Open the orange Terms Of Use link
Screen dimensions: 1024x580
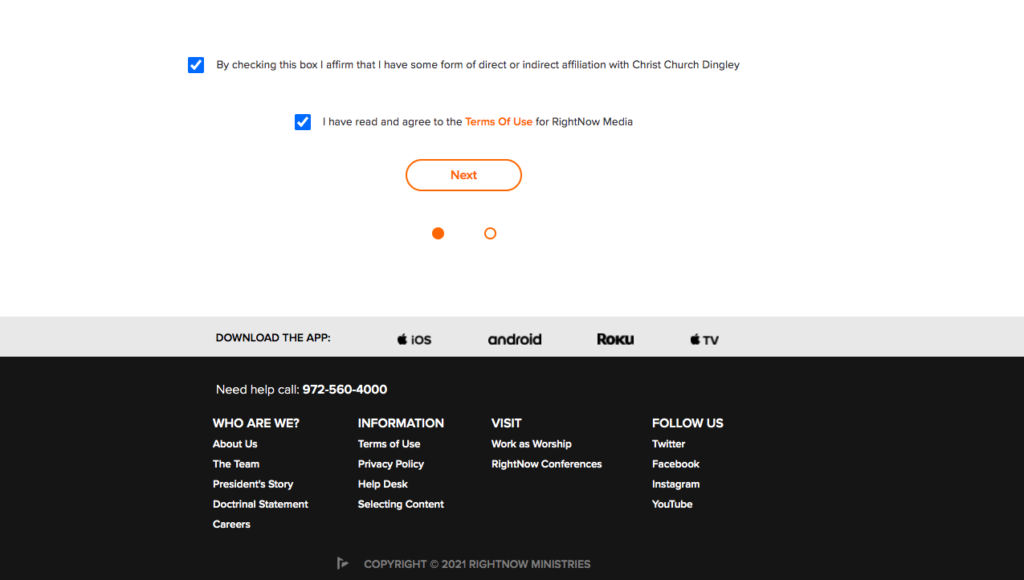[x=498, y=121]
